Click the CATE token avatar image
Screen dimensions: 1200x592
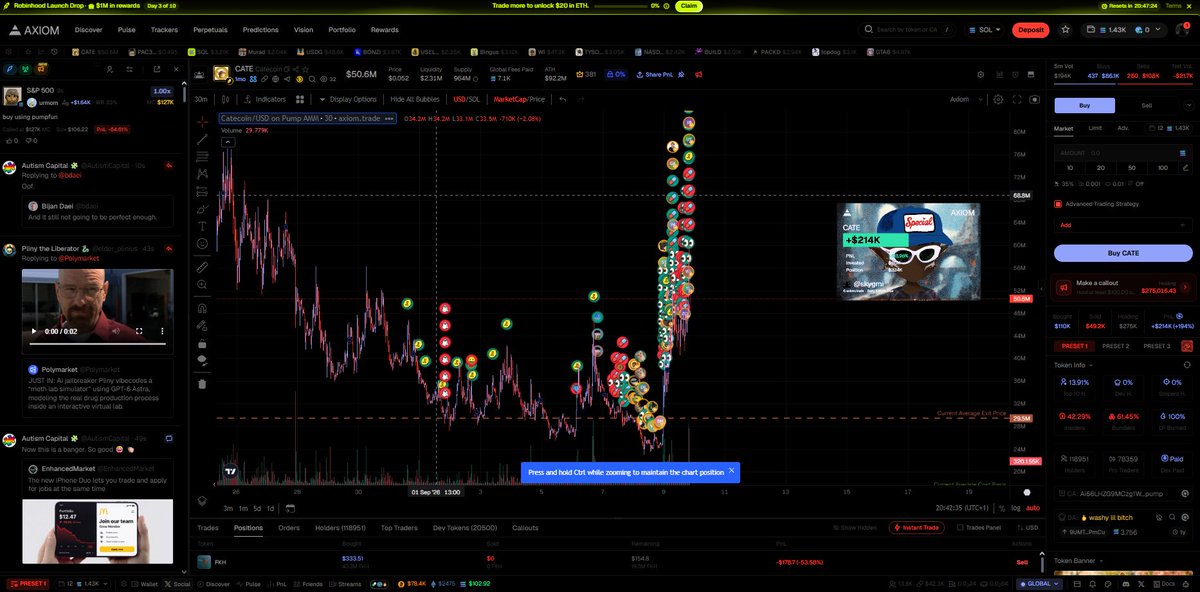pyautogui.click(x=223, y=74)
